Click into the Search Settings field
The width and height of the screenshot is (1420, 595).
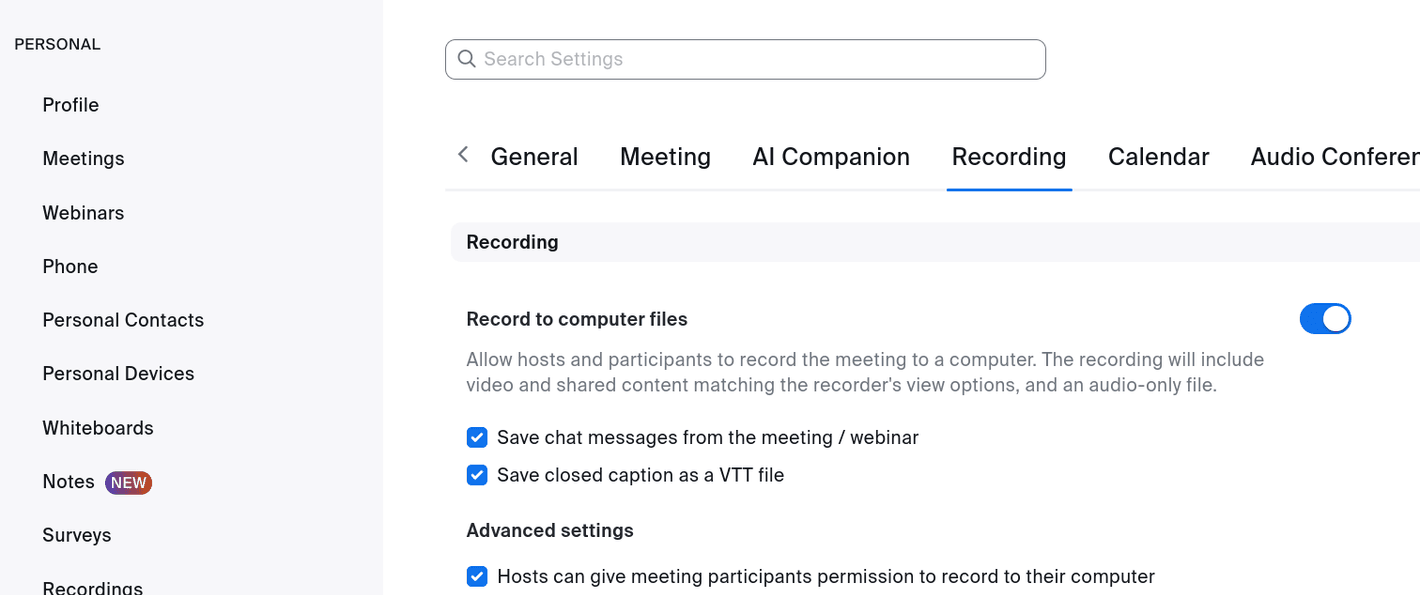pyautogui.click(x=760, y=59)
